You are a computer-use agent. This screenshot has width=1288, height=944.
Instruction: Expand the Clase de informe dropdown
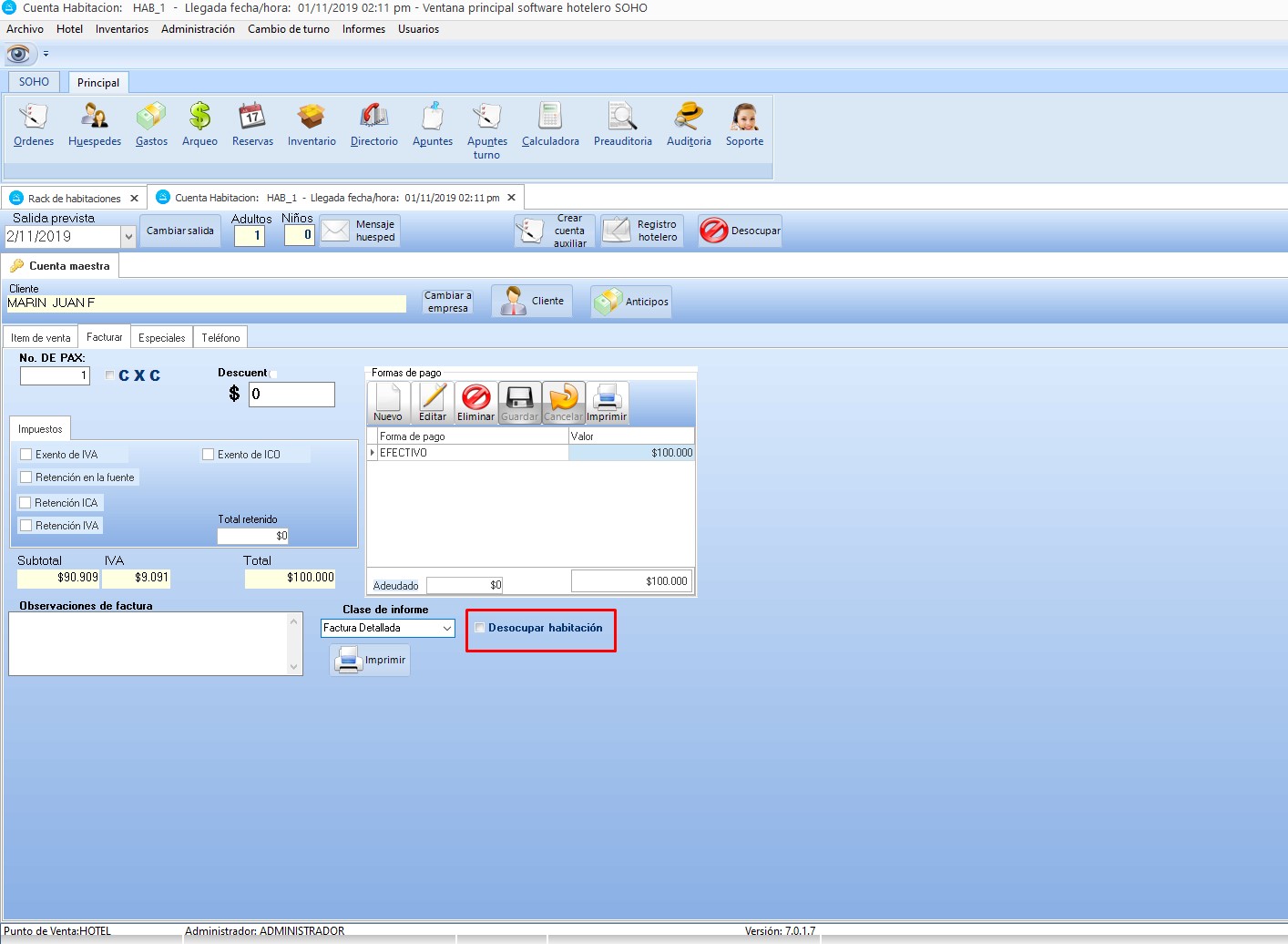[447, 629]
